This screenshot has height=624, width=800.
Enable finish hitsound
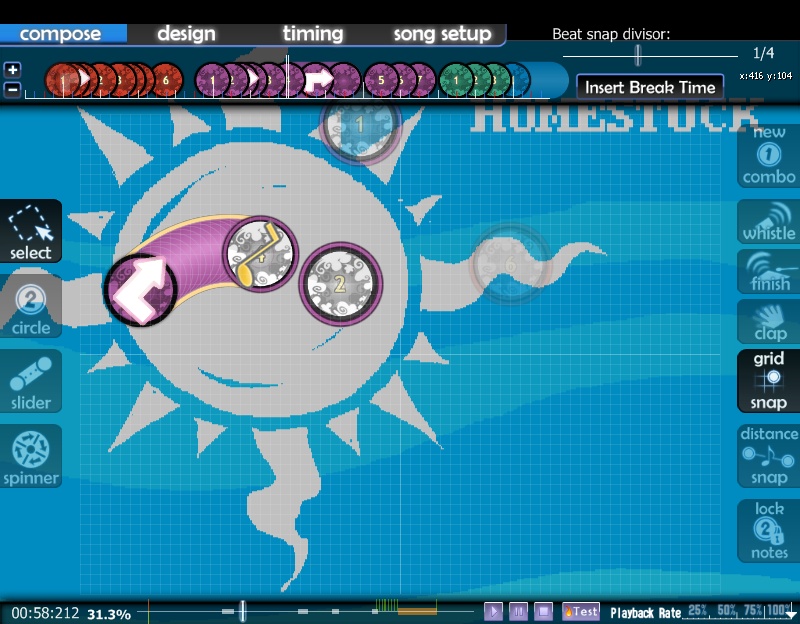point(769,271)
